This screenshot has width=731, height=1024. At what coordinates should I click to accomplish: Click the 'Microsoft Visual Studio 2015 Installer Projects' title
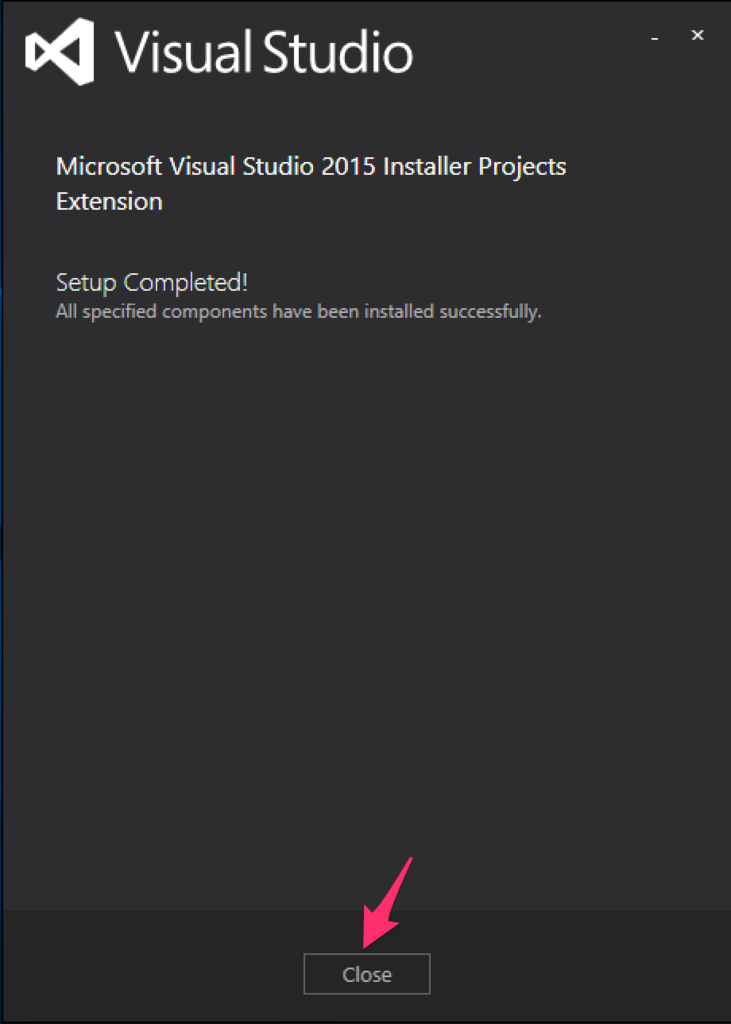point(311,167)
